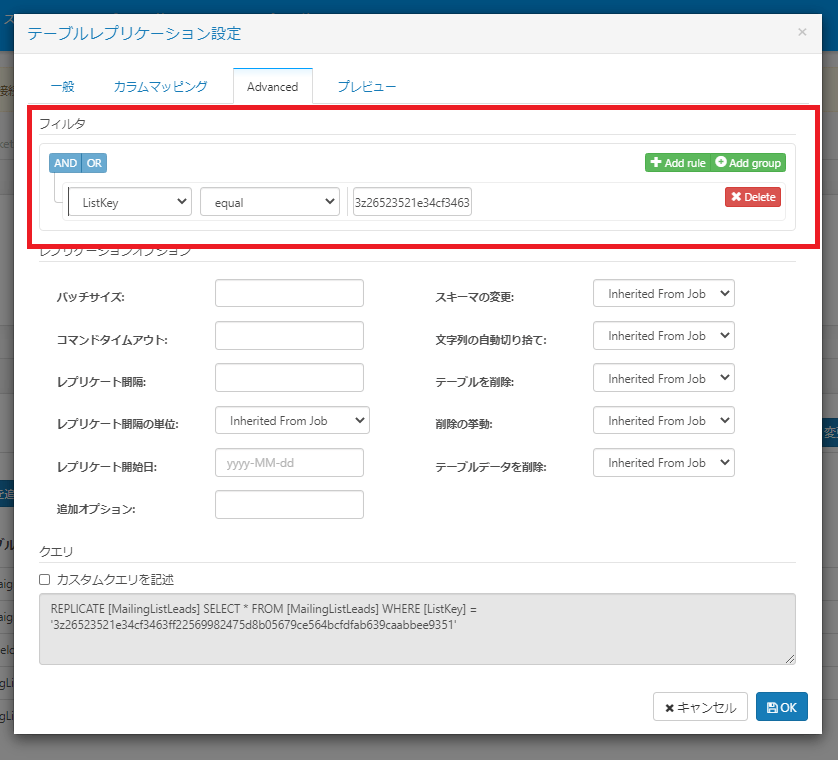Click the Add rule plus button
The image size is (838, 760).
[x=678, y=163]
